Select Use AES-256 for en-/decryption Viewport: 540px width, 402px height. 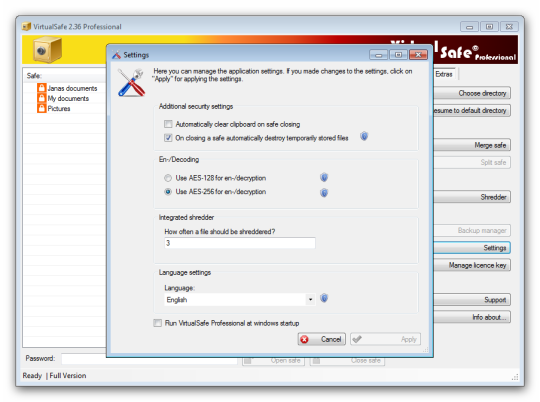click(x=168, y=192)
